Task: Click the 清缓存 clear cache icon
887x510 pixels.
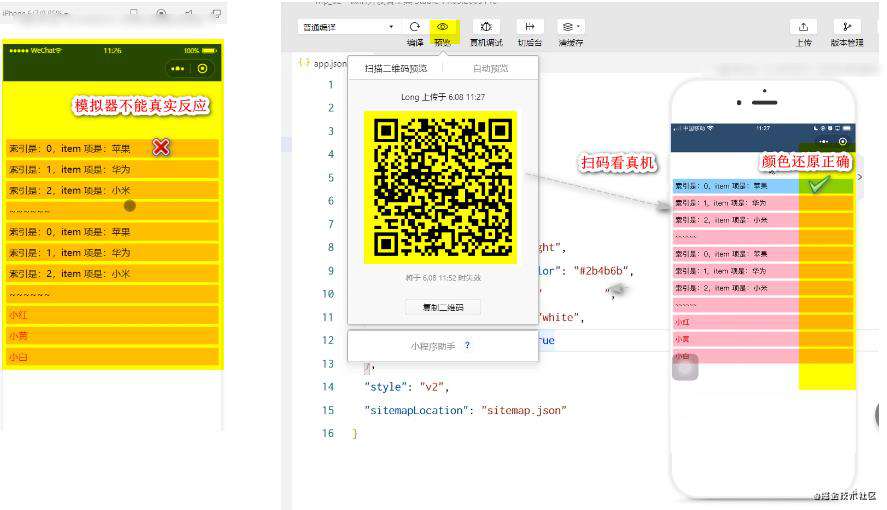Action: click(x=567, y=27)
